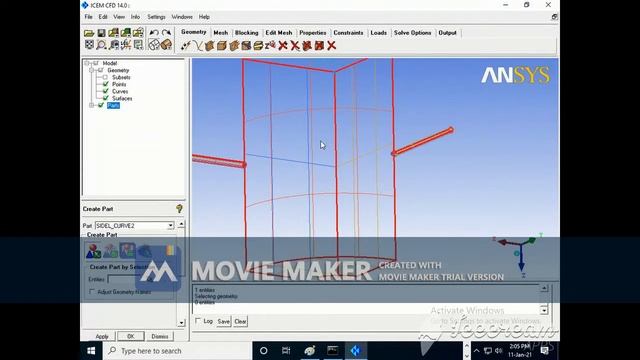Click the Apply button
Image resolution: width=640 pixels, height=360 pixels.
click(x=102, y=336)
